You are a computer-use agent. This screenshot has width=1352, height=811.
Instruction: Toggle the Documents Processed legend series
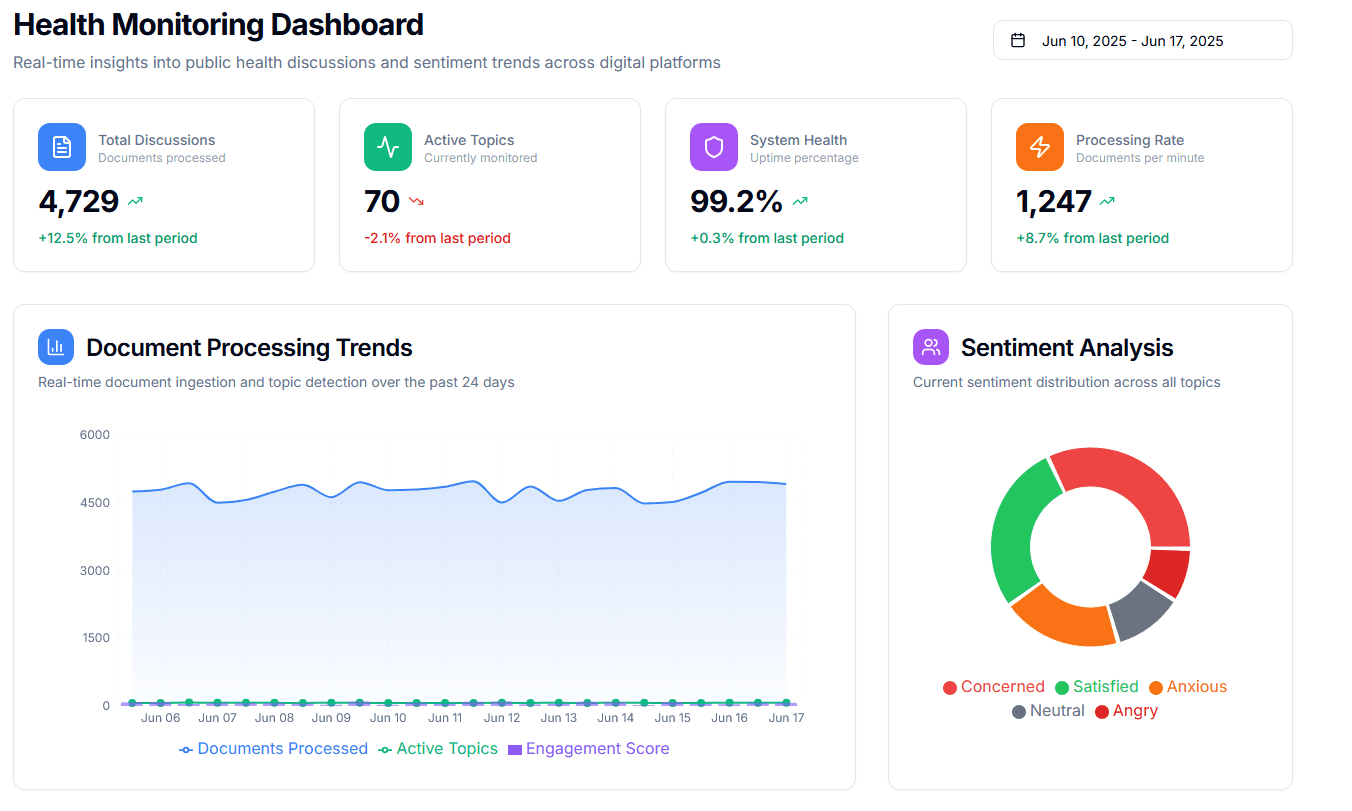click(x=273, y=749)
